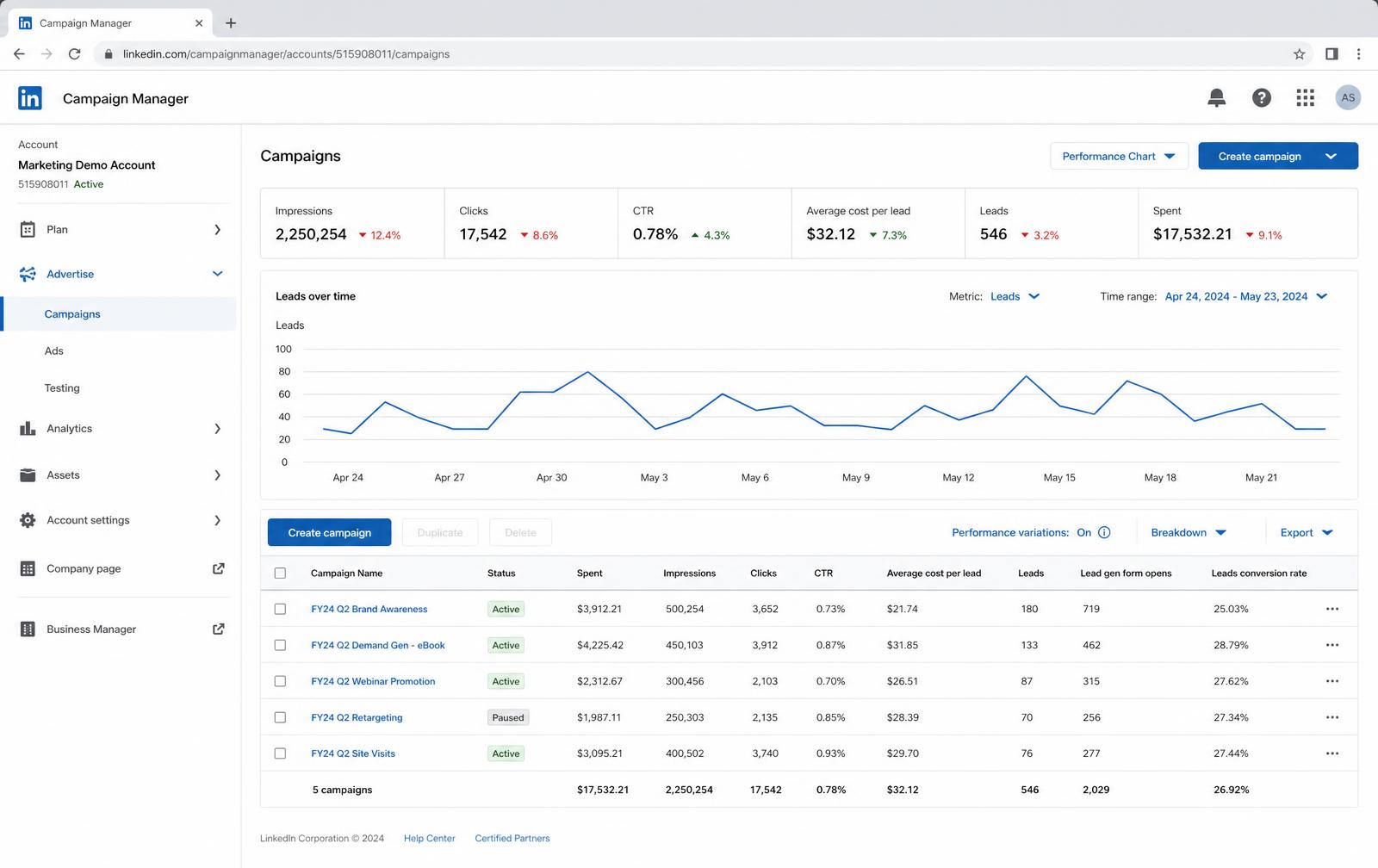Check the FY24 Q2 Demand Gen - eBook row

point(280,645)
